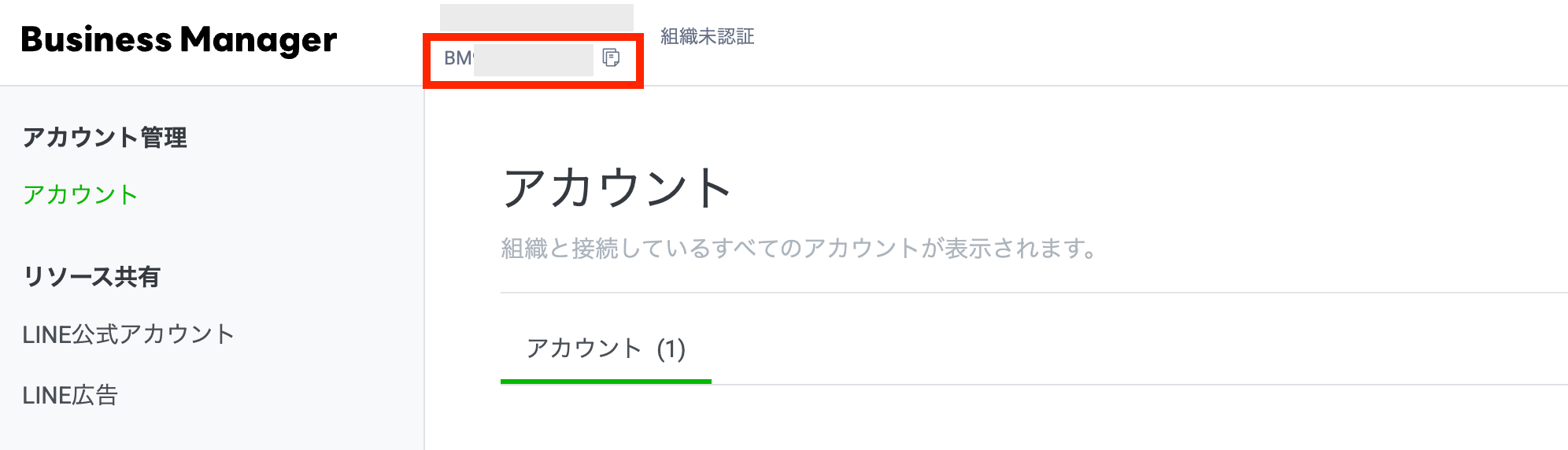Viewport: 1568px width, 450px height.
Task: Click the large アカウント page title
Action: click(617, 189)
